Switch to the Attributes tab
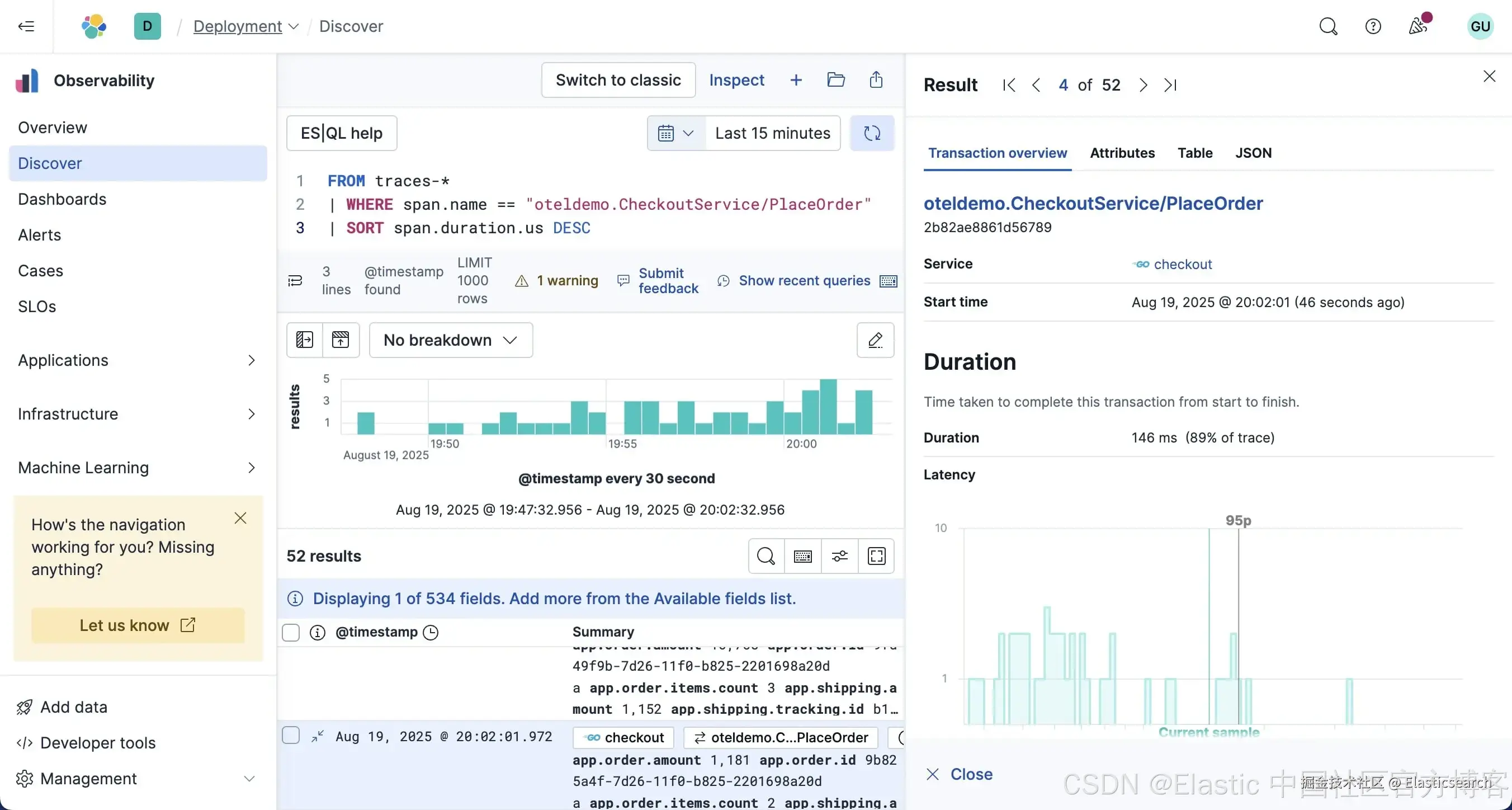 coord(1122,153)
